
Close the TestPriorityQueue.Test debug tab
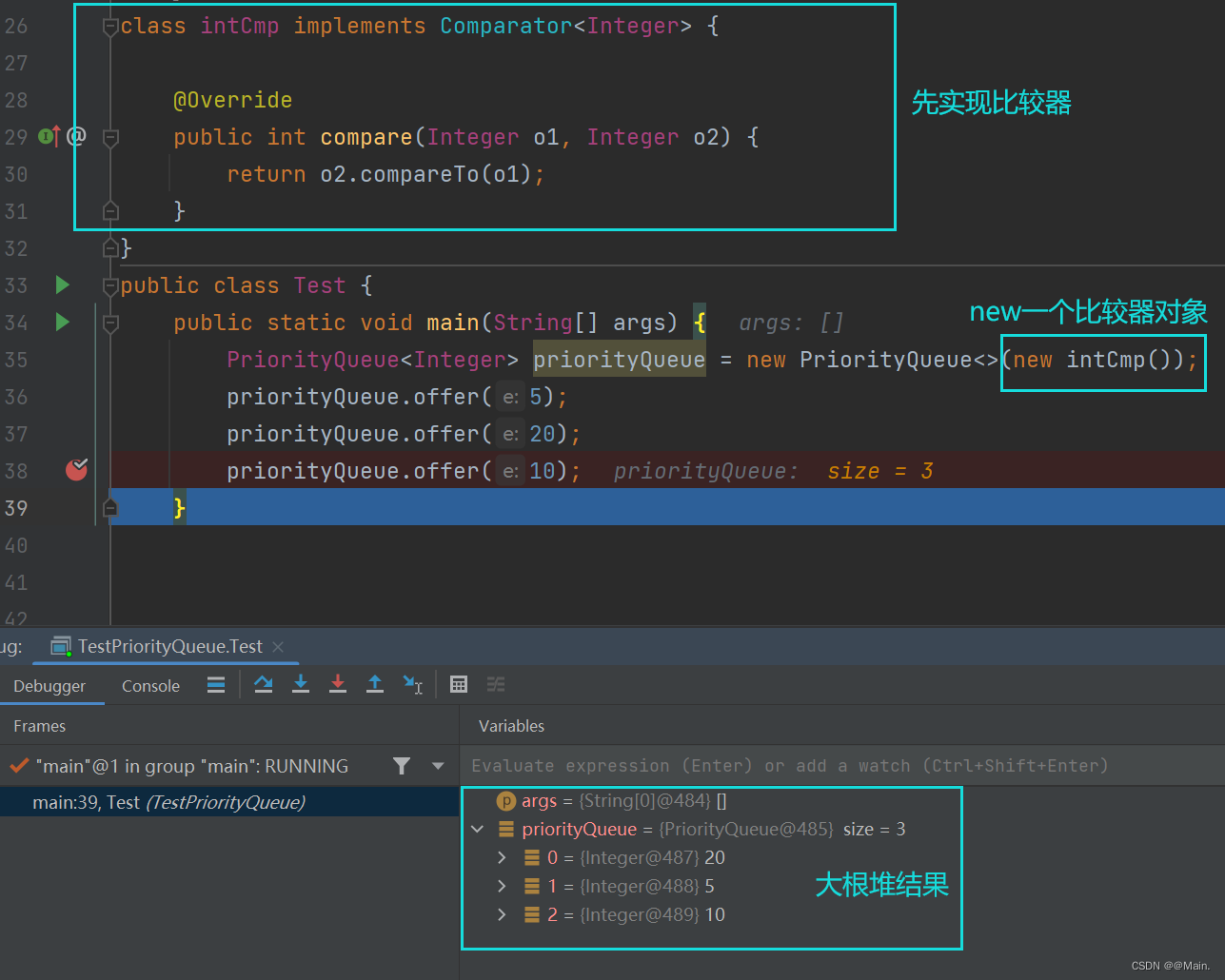coord(278,647)
